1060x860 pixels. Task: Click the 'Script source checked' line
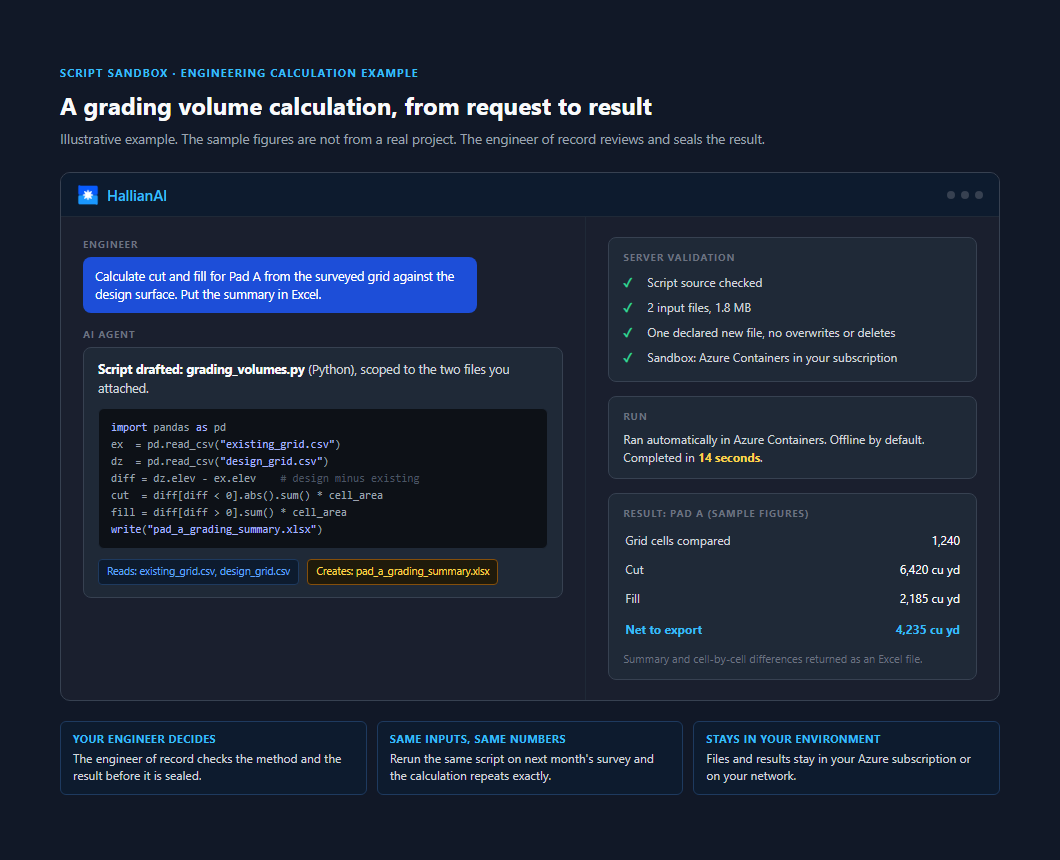(704, 283)
